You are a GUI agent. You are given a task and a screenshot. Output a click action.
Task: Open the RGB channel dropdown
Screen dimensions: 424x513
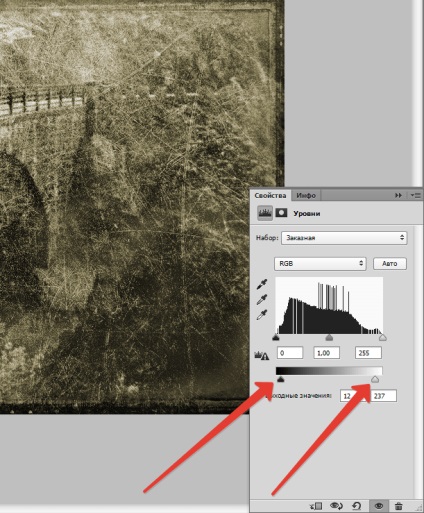320,263
